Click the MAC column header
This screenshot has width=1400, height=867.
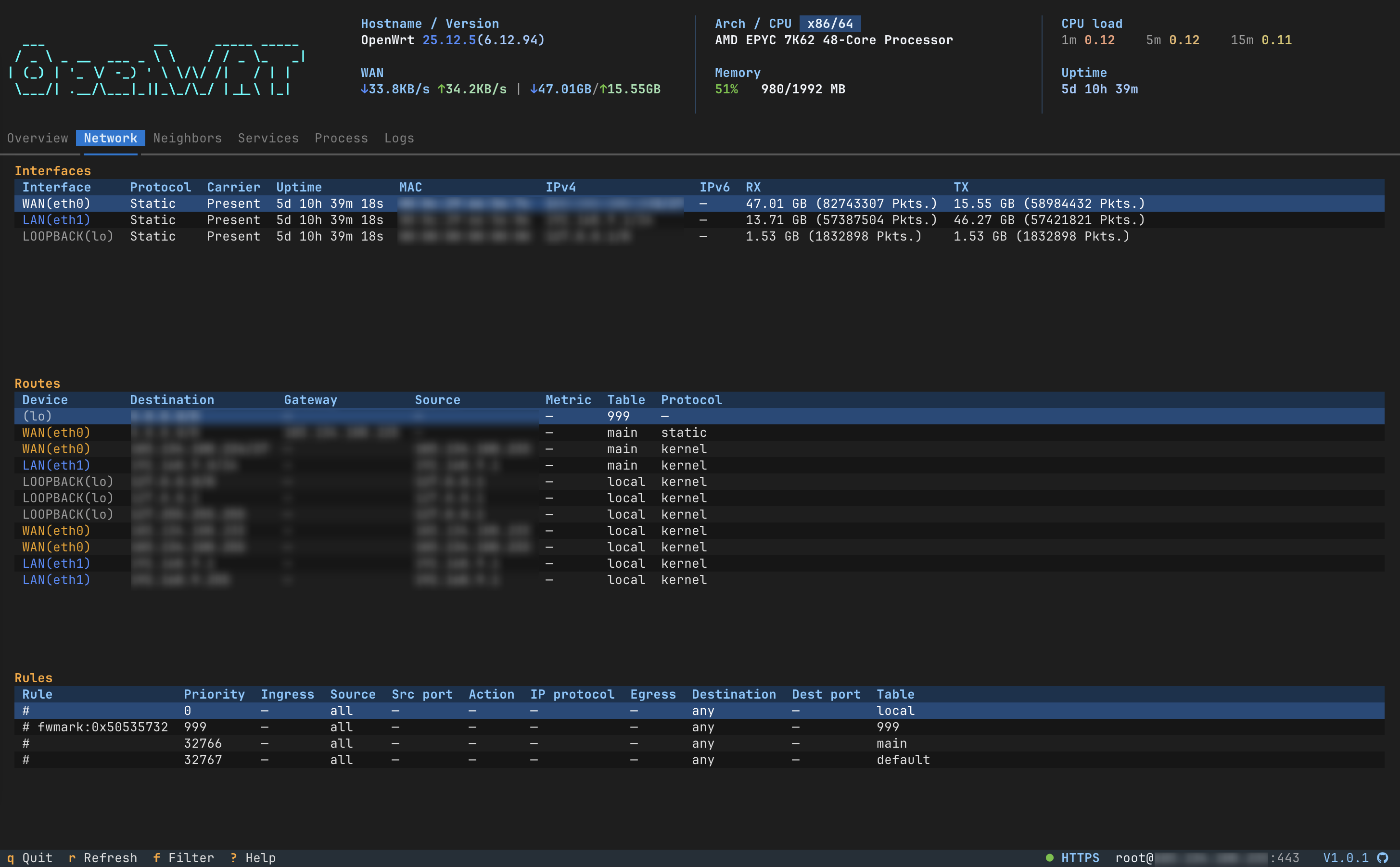(x=410, y=187)
